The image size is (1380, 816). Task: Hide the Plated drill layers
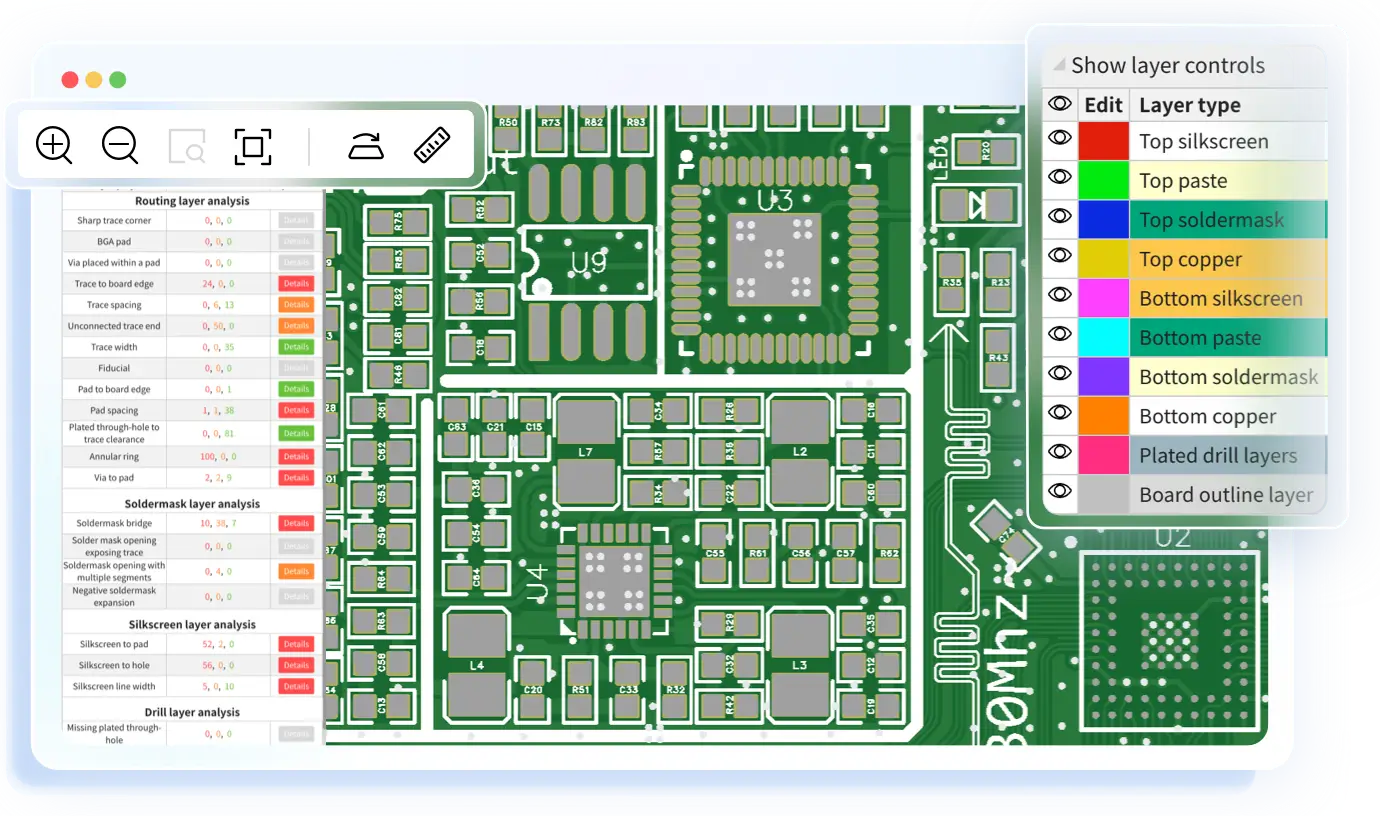click(x=1059, y=454)
